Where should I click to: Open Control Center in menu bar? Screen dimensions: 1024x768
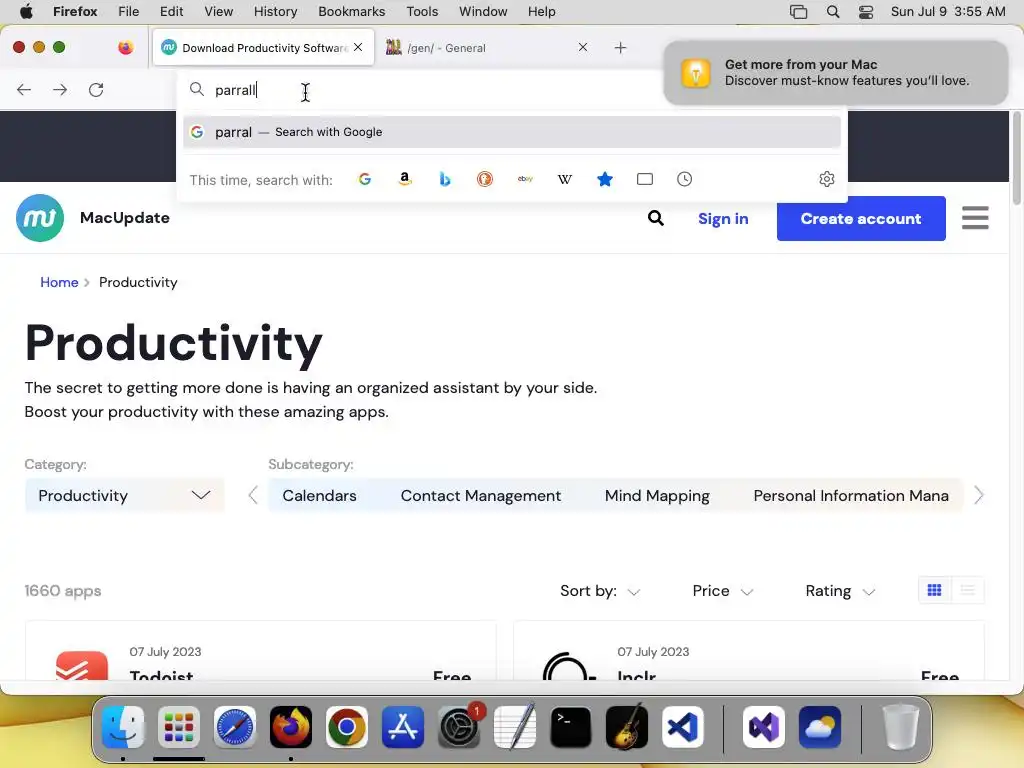point(866,11)
